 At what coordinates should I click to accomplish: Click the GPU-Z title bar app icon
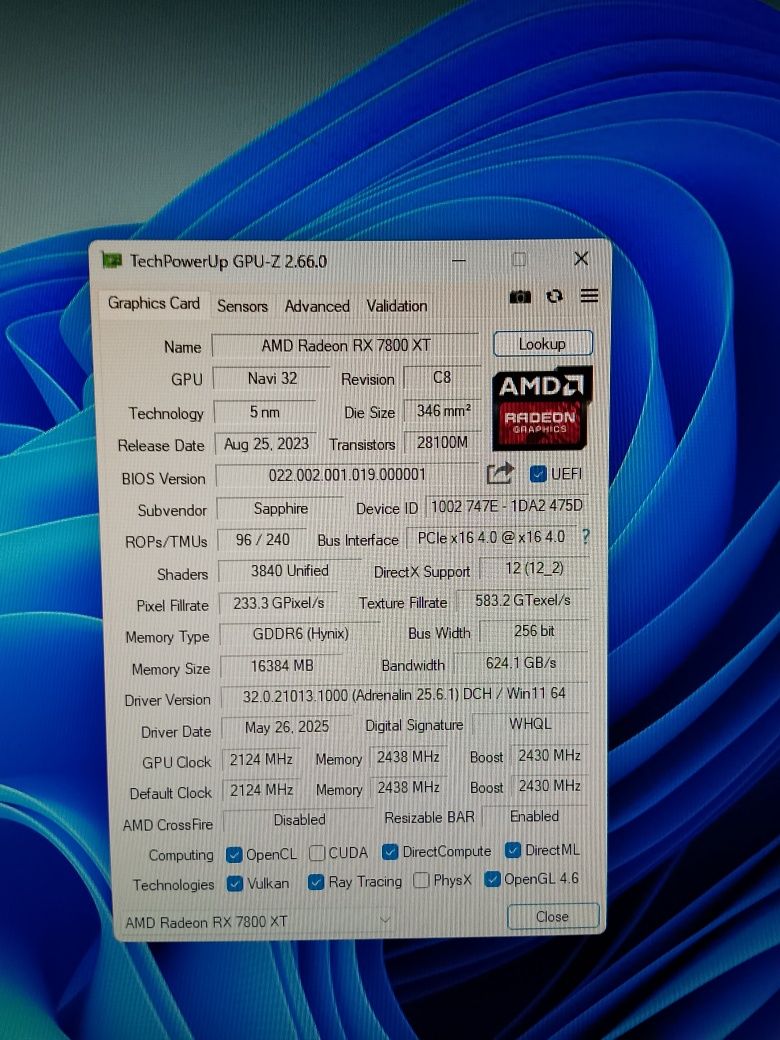click(x=112, y=260)
